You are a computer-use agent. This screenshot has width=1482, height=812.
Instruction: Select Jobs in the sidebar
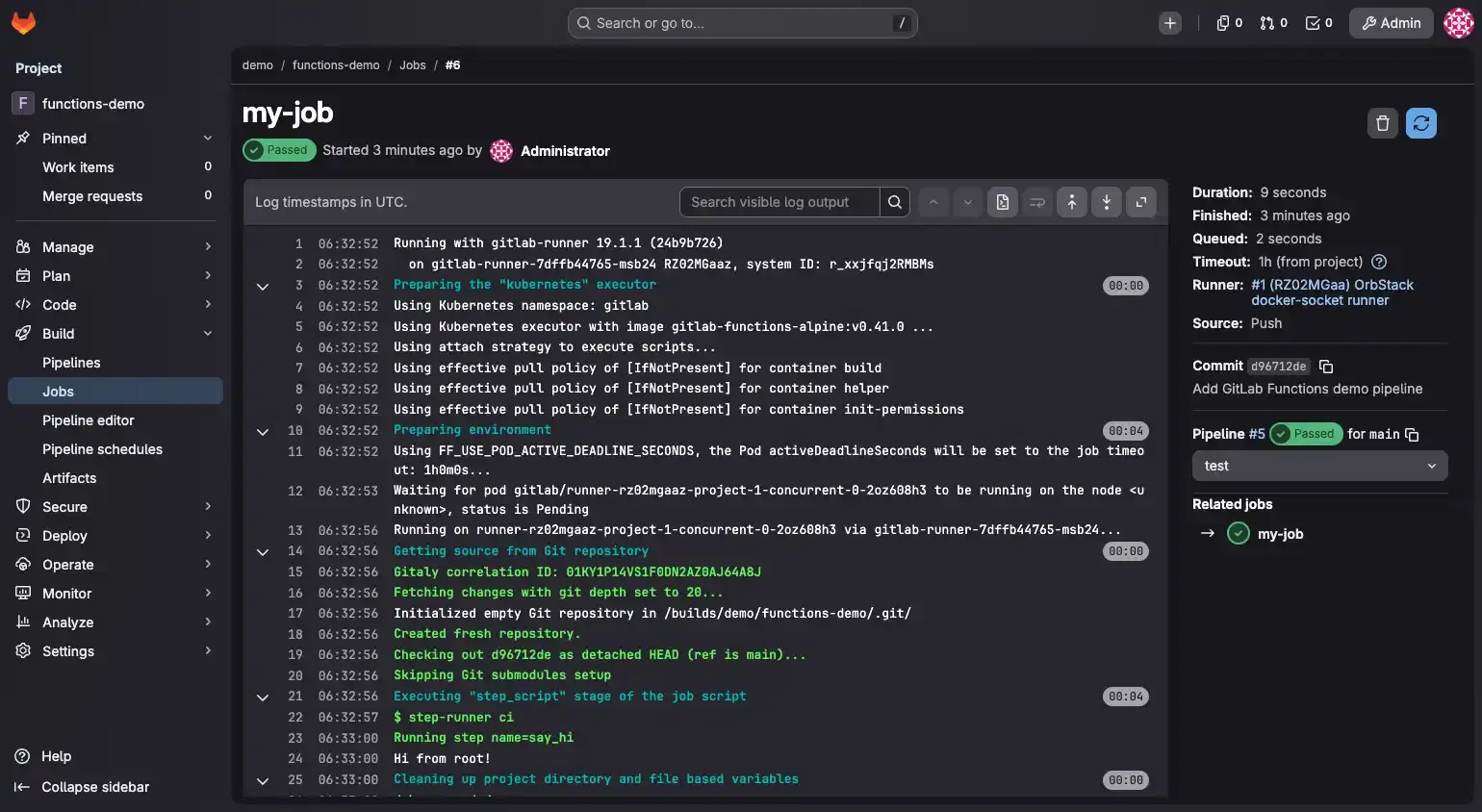(x=115, y=392)
